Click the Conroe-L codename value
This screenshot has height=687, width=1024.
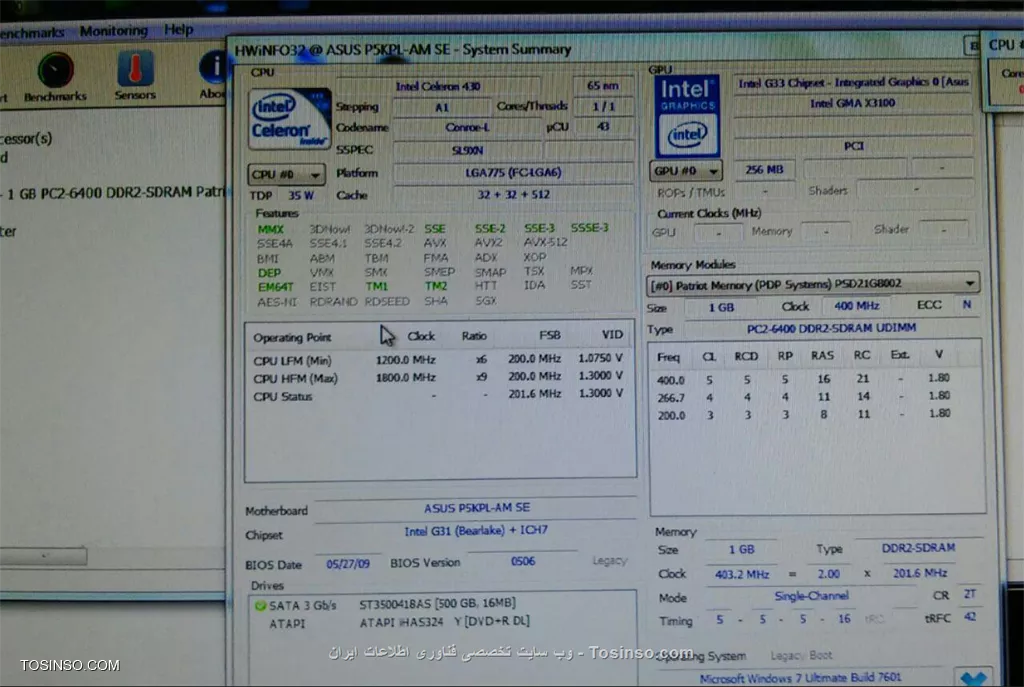click(x=467, y=127)
